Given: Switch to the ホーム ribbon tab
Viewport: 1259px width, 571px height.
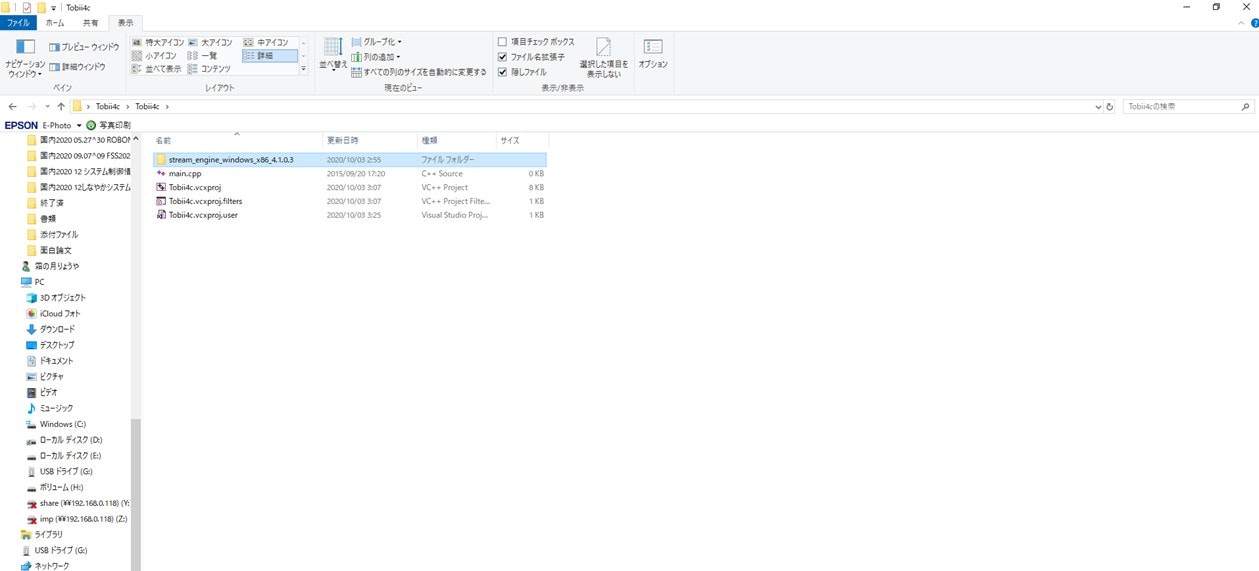Looking at the screenshot, I should (55, 22).
